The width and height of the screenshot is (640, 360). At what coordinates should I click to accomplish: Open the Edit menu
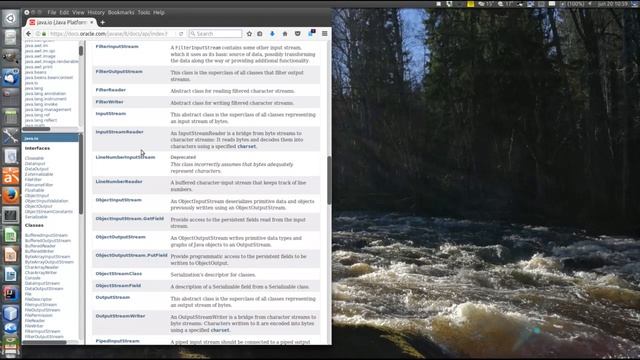coord(64,12)
